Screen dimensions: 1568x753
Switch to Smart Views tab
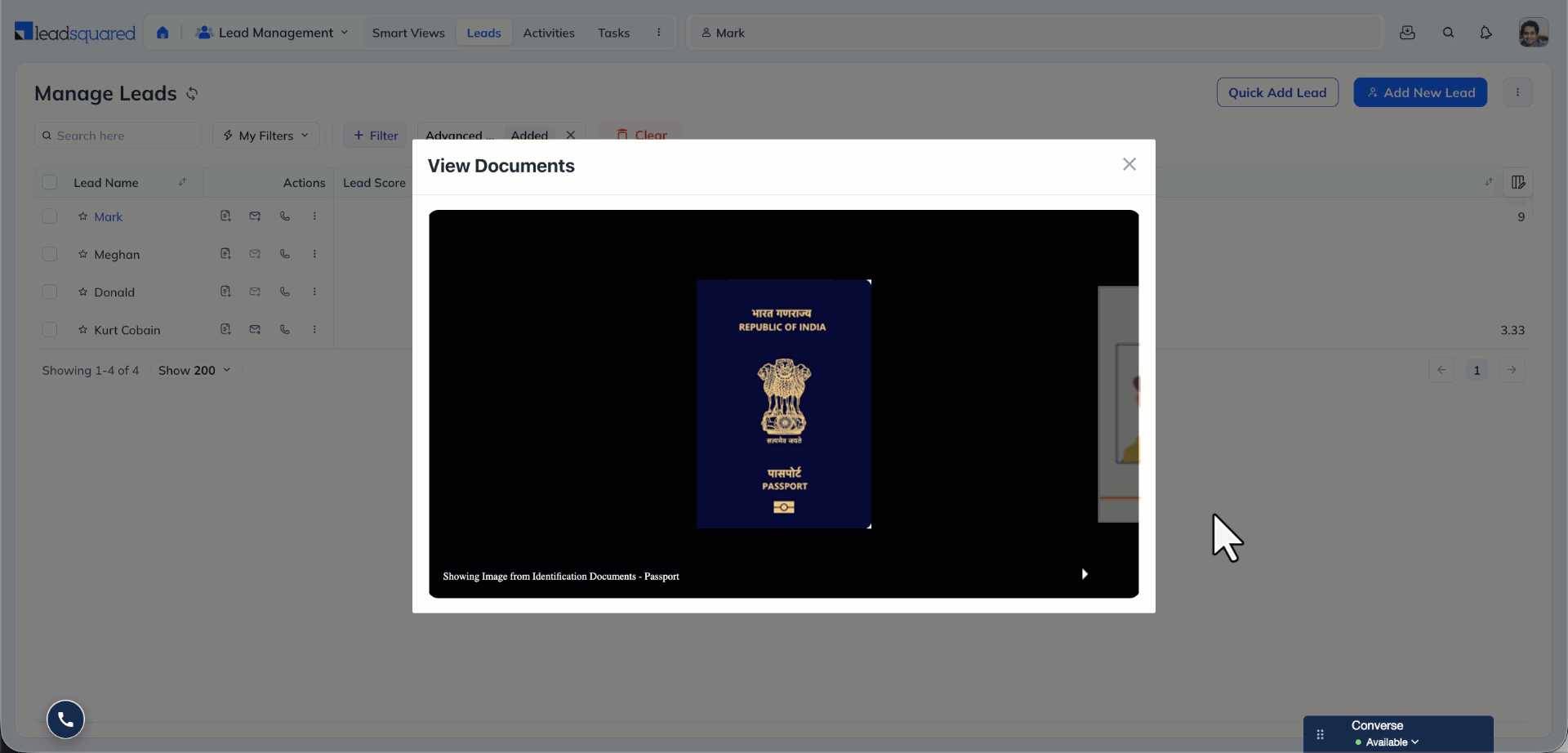408,33
